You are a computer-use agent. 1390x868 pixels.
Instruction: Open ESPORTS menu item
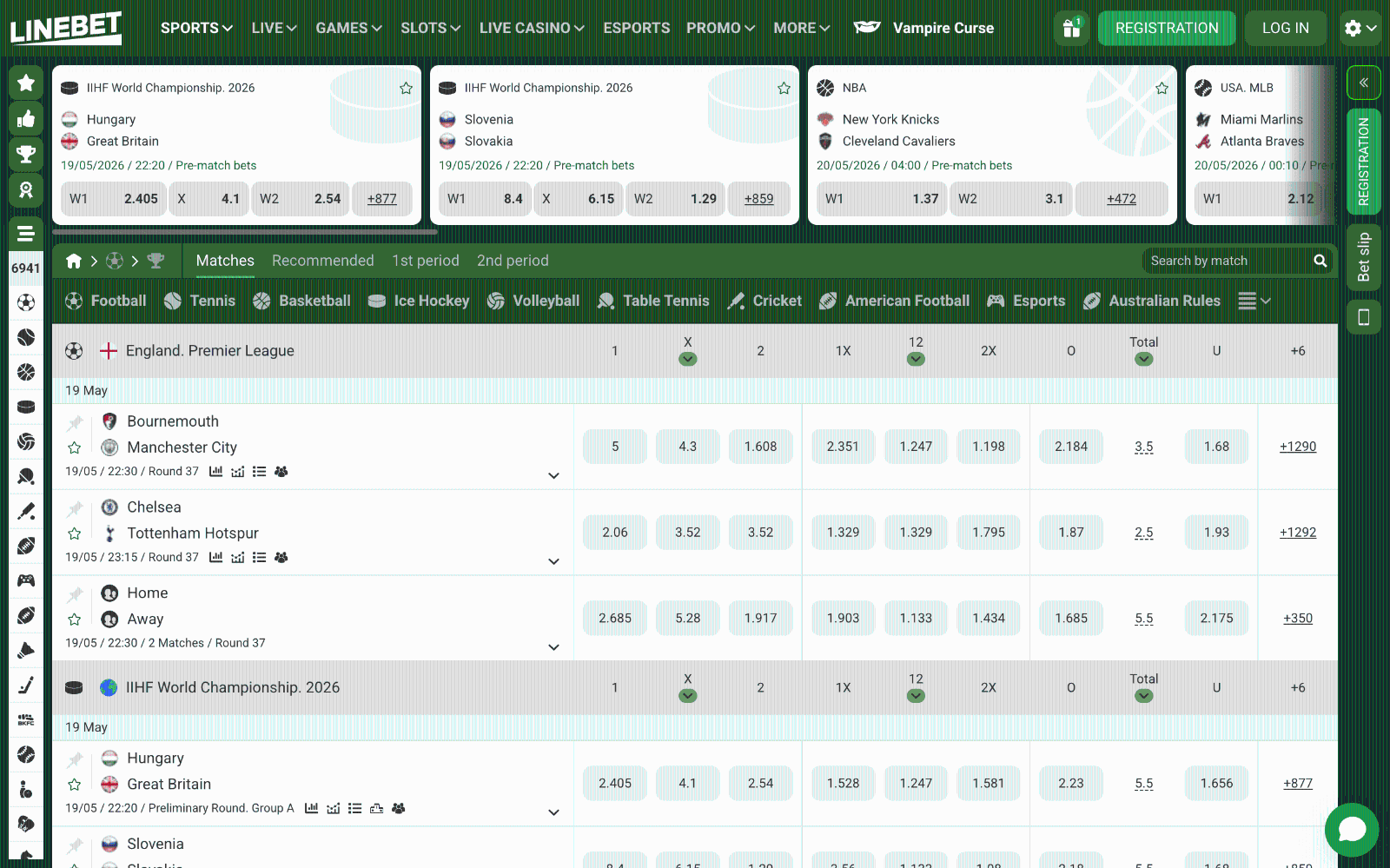click(x=637, y=28)
